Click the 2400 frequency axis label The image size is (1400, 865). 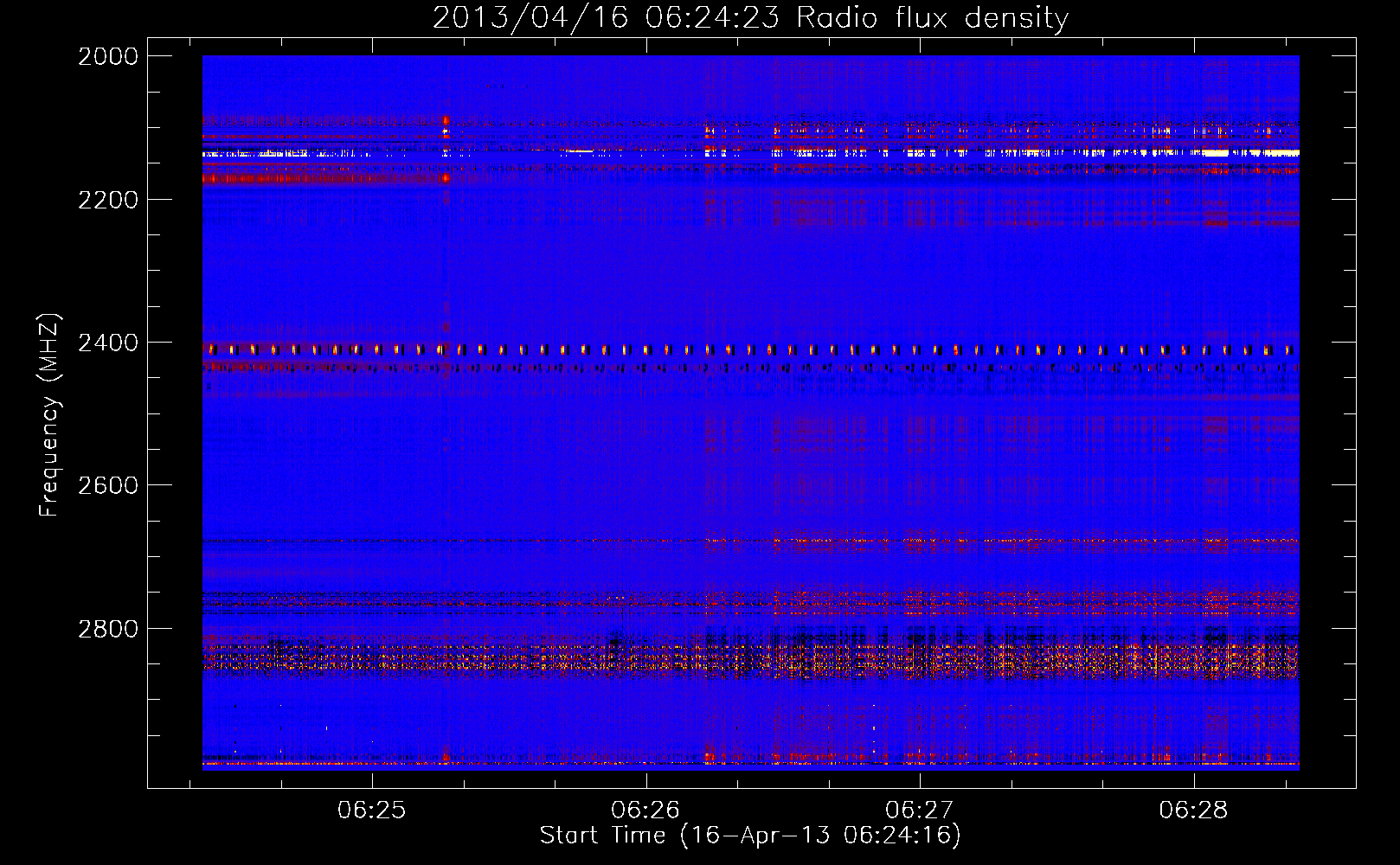(x=108, y=343)
